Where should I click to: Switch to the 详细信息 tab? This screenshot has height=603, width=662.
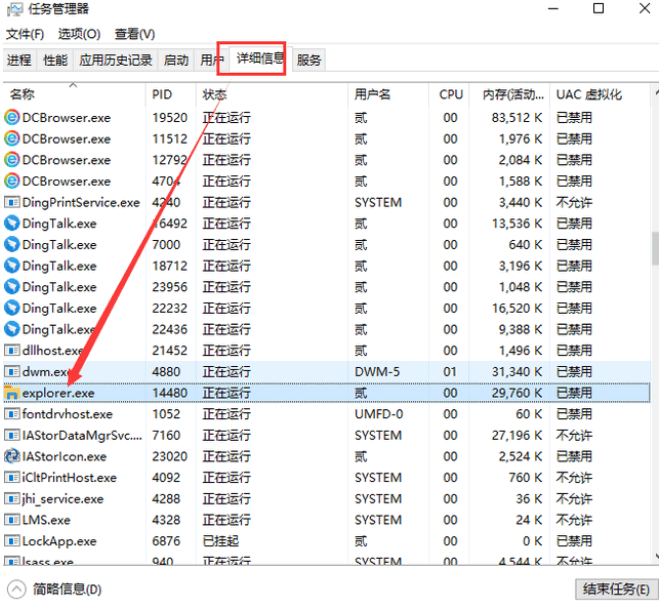pyautogui.click(x=259, y=59)
